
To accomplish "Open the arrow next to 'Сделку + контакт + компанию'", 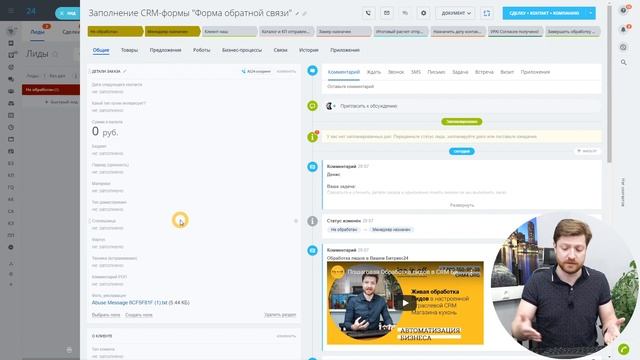I will (x=591, y=13).
